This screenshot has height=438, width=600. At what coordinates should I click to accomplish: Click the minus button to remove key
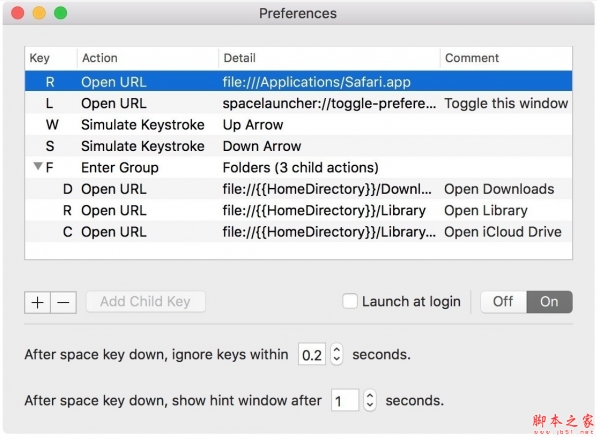point(63,302)
